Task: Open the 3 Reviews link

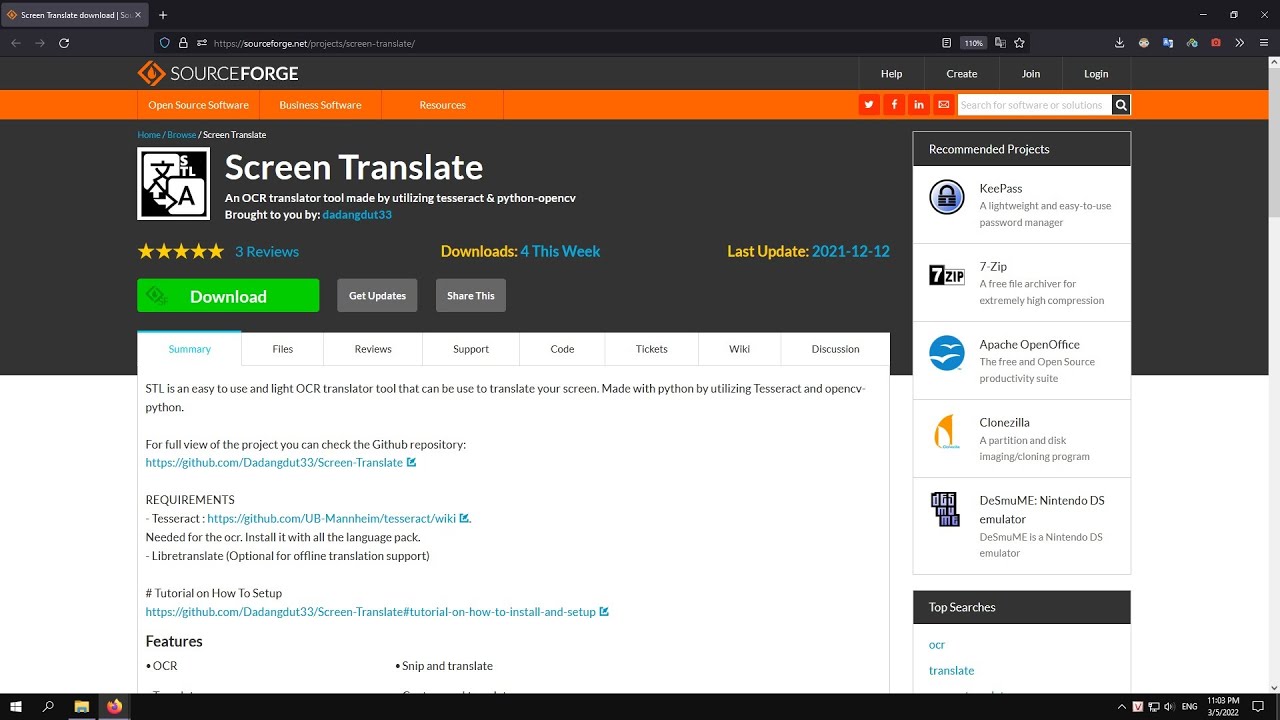Action: pyautogui.click(x=267, y=252)
